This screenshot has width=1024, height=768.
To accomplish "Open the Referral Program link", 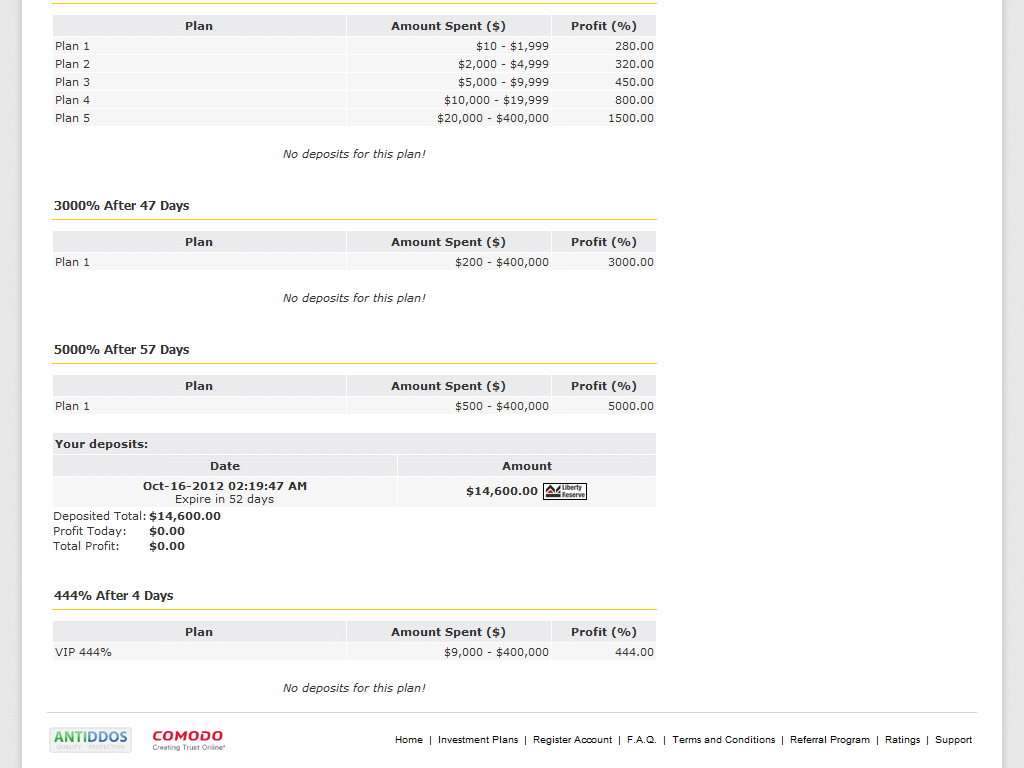I will point(830,740).
